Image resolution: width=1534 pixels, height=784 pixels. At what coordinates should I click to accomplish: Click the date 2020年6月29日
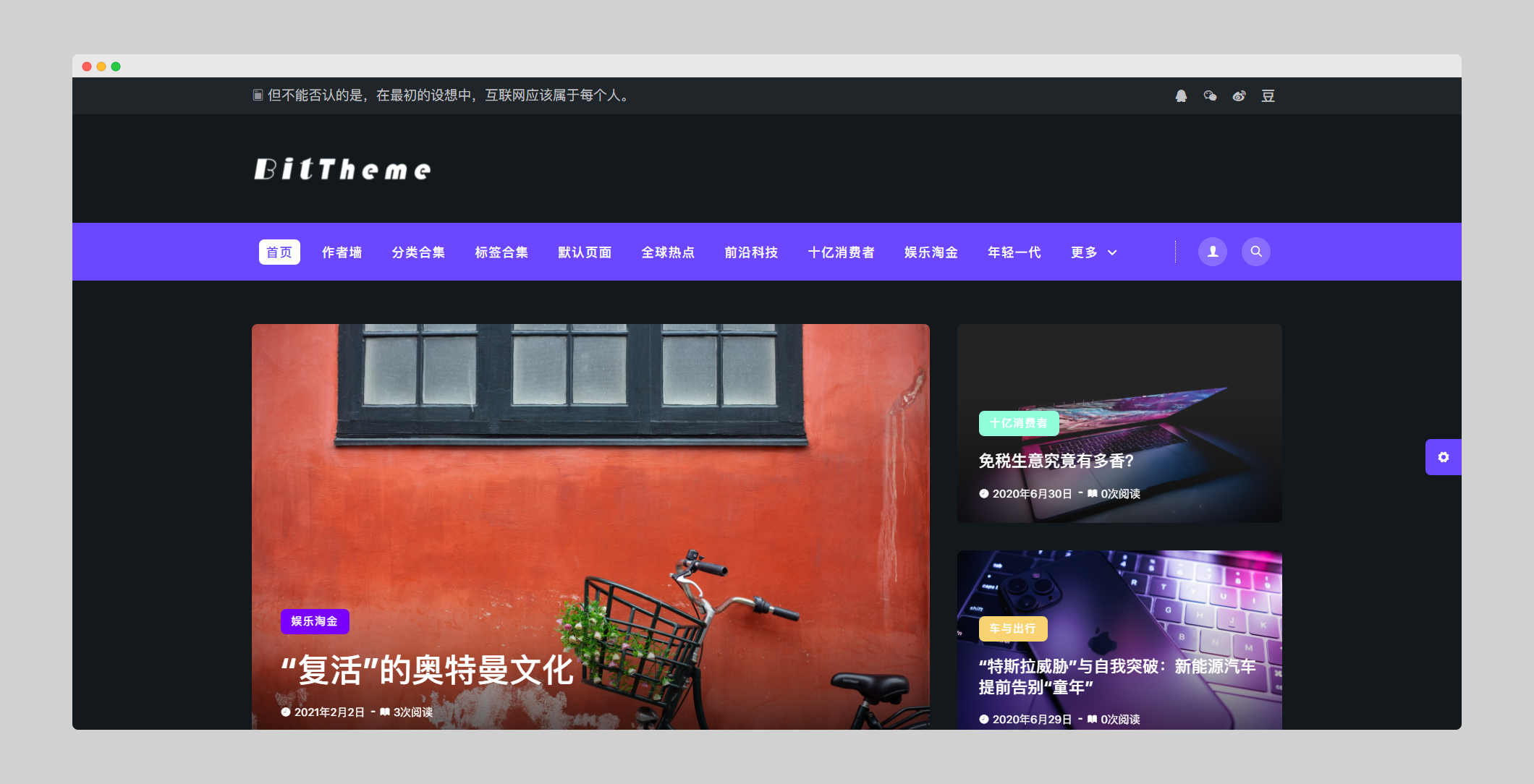coord(1032,720)
